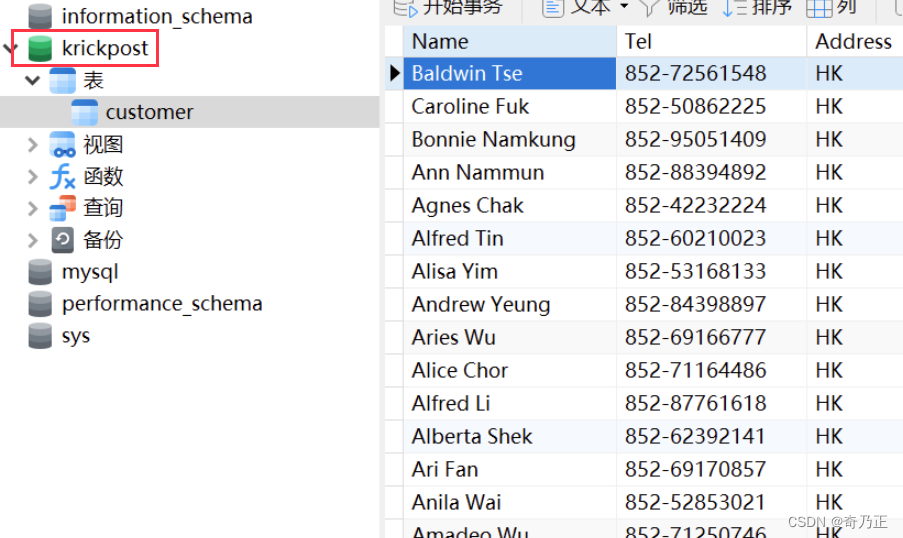Image resolution: width=903 pixels, height=538 pixels.
Task: Select the information_schema label
Action: pyautogui.click(x=157, y=16)
